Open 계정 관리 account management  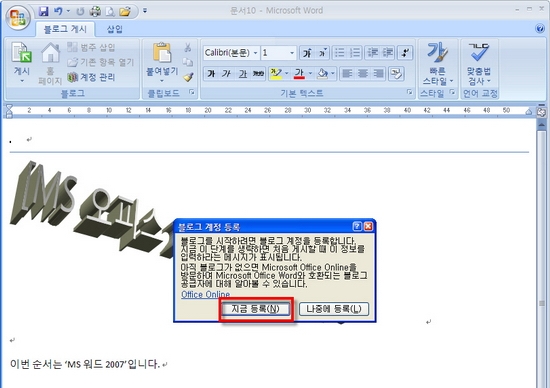91,77
